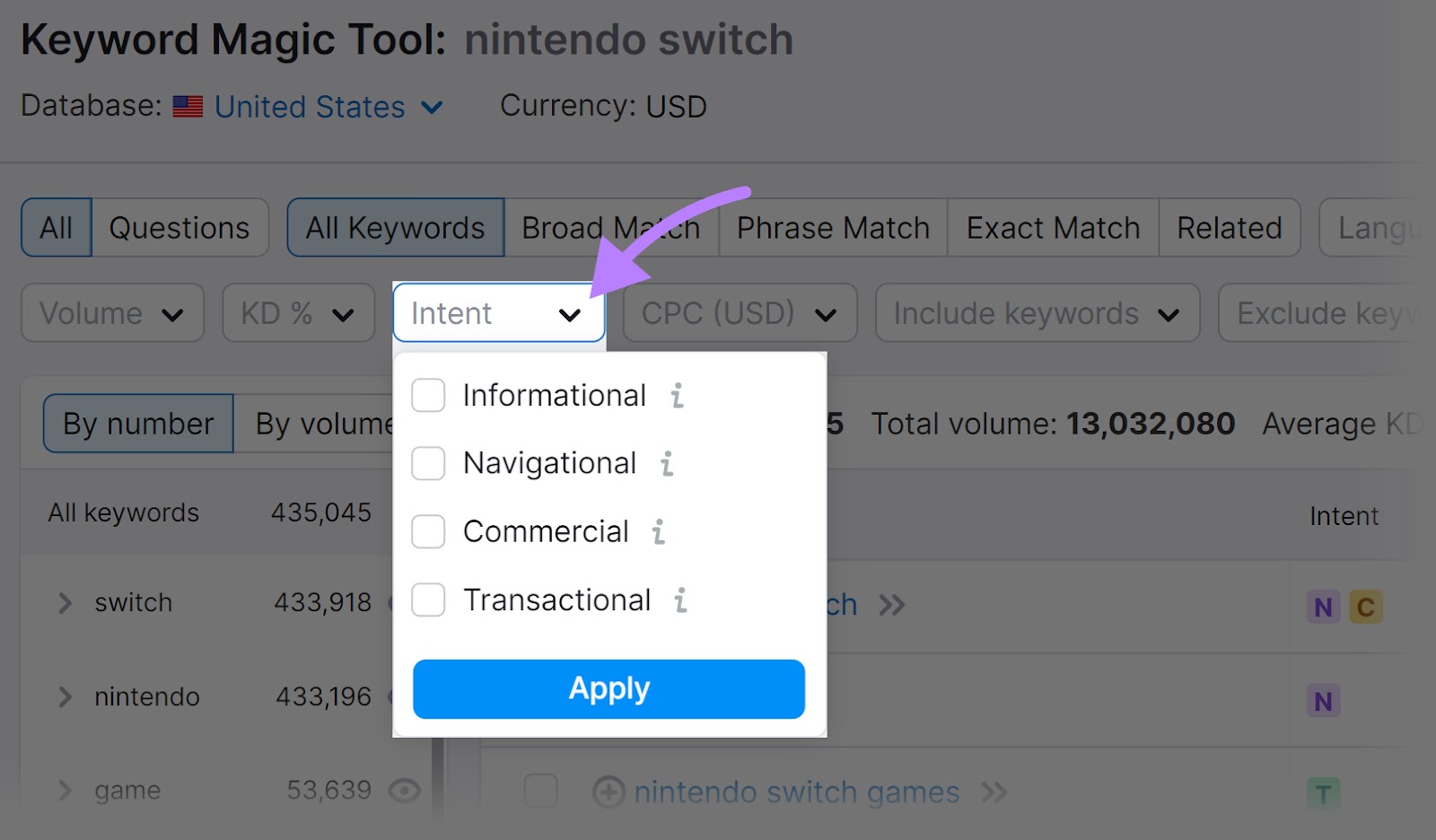
Task: Click info icon next to Informational
Action: pos(678,396)
